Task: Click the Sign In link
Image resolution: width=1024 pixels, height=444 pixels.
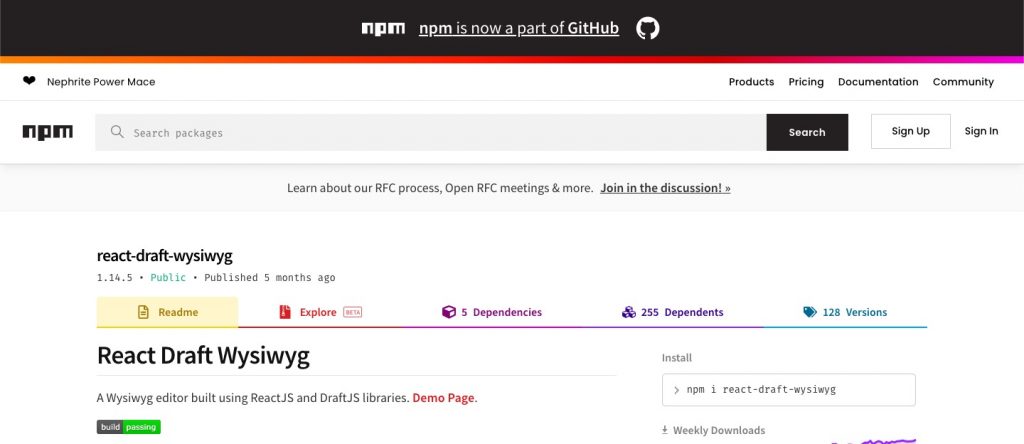Action: pos(981,131)
